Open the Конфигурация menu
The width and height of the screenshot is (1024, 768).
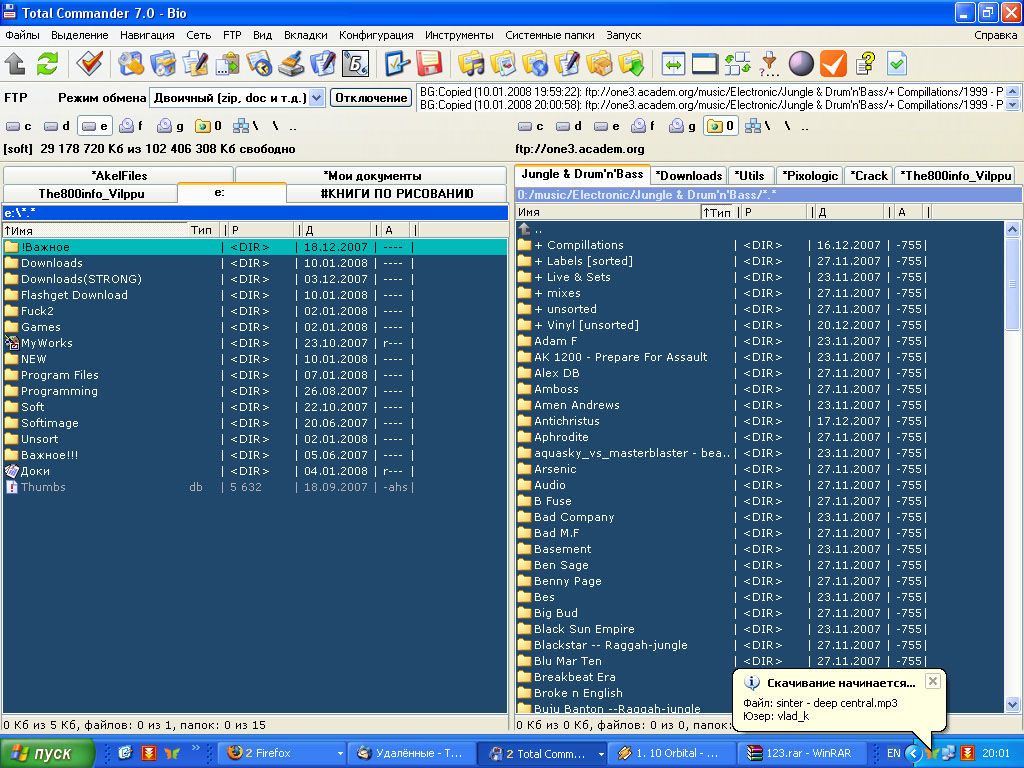(376, 35)
